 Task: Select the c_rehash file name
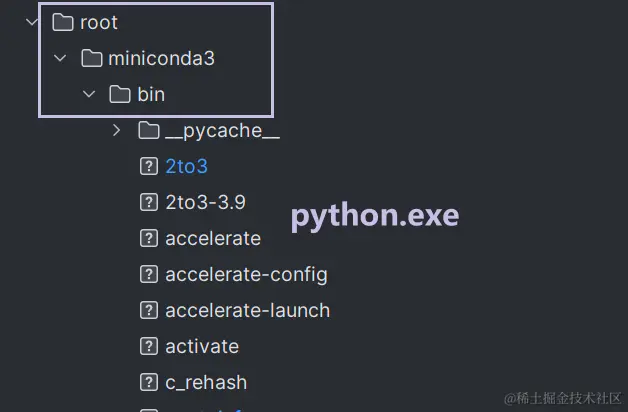click(x=206, y=382)
